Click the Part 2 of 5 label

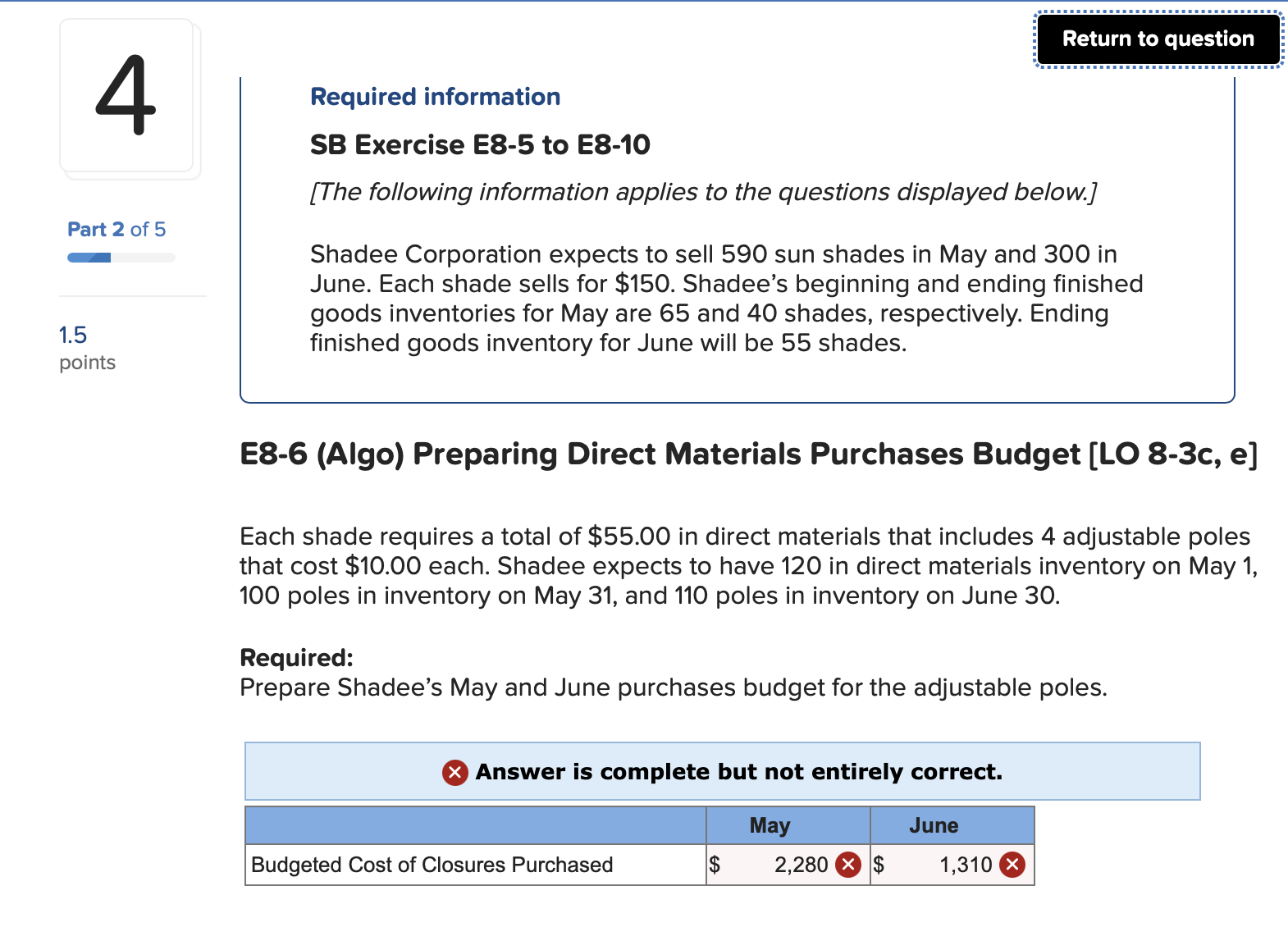tap(116, 230)
